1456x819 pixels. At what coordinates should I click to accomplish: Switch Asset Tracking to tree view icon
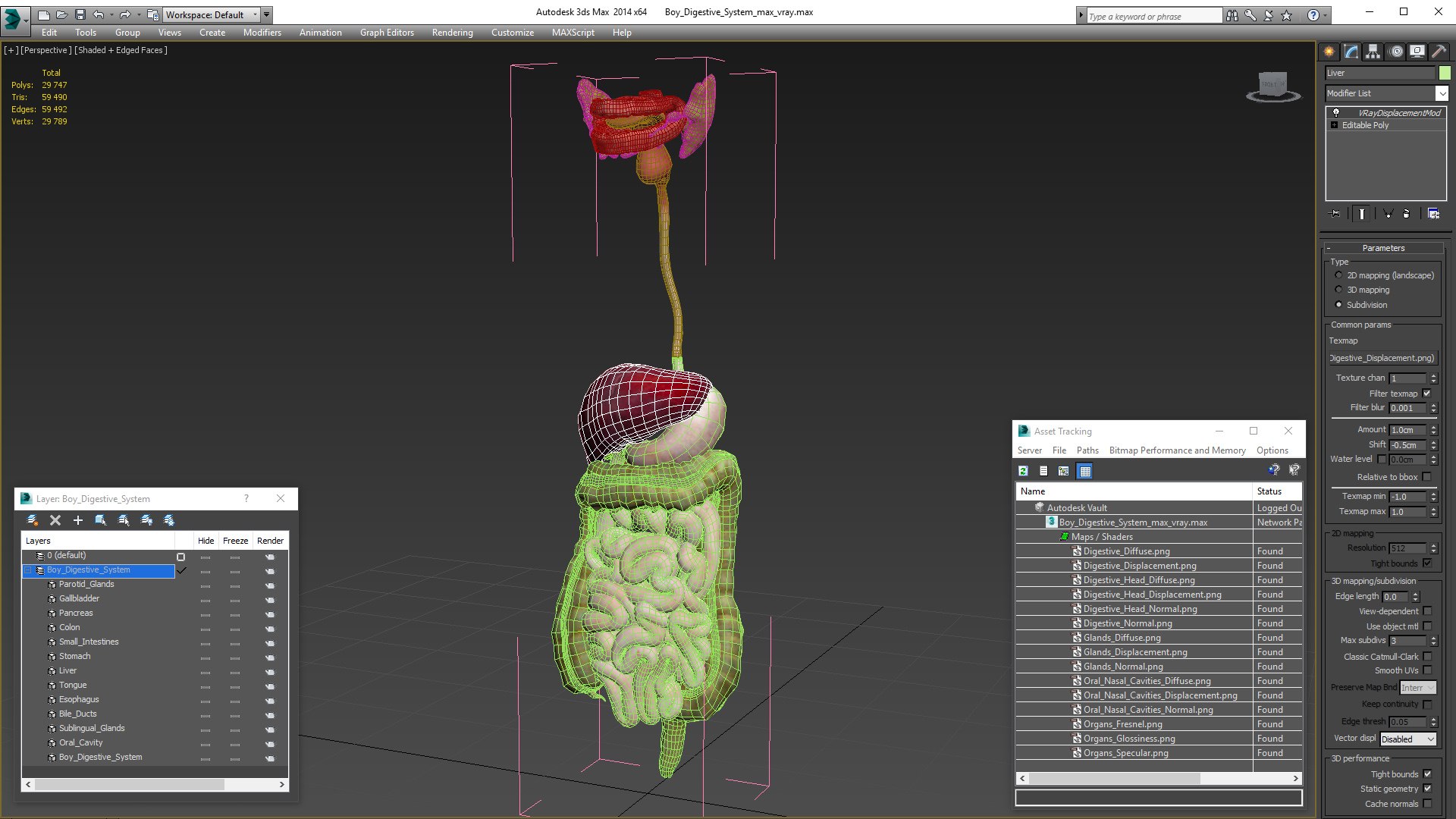point(1064,471)
